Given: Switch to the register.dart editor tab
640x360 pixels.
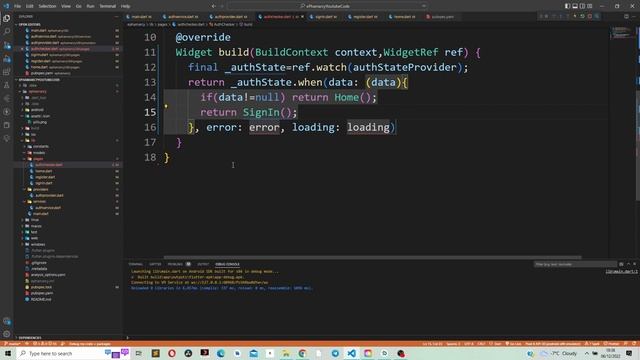Looking at the screenshot, I should pos(365,17).
